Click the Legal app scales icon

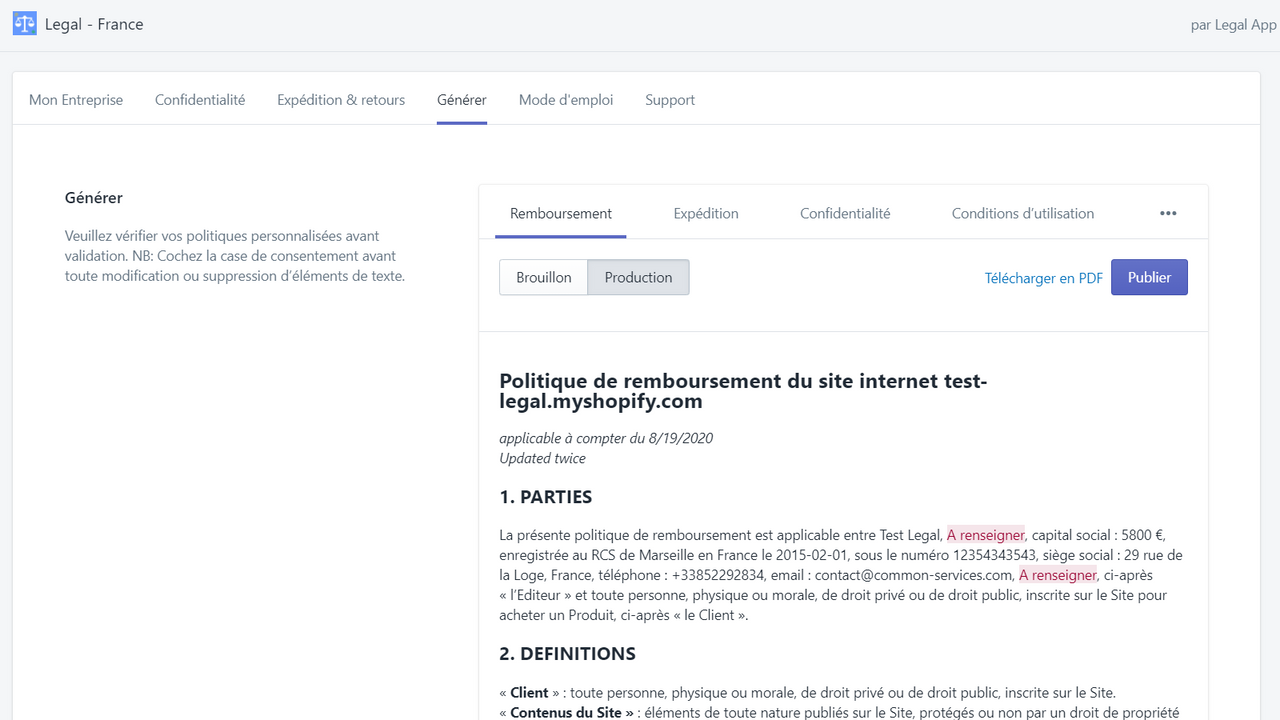25,24
